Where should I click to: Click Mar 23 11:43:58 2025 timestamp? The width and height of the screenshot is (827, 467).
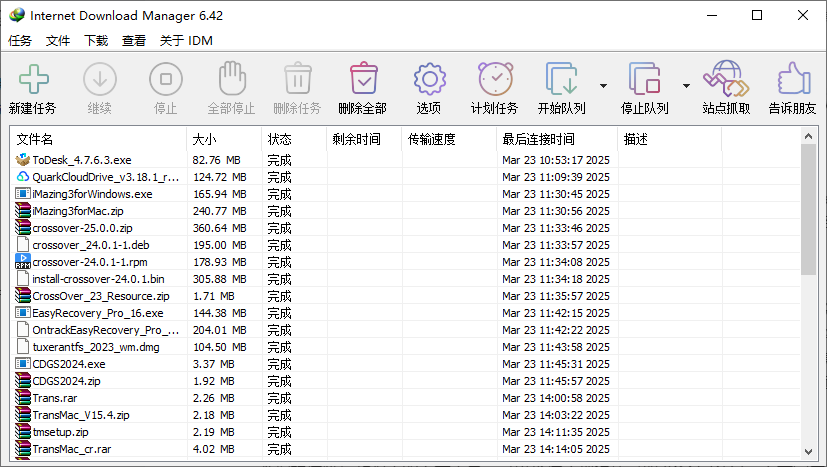point(556,347)
